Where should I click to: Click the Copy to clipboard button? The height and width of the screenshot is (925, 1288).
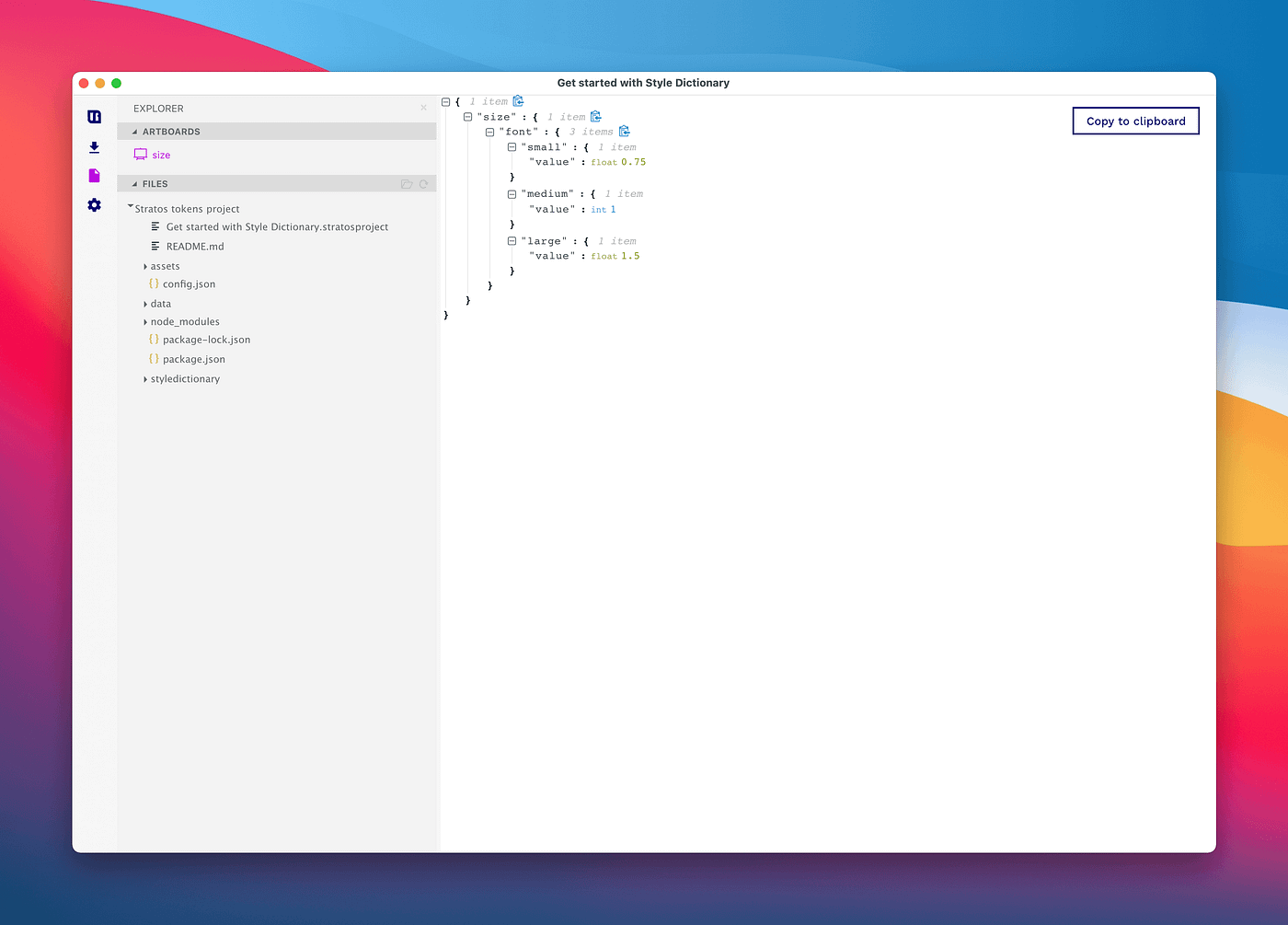1135,121
